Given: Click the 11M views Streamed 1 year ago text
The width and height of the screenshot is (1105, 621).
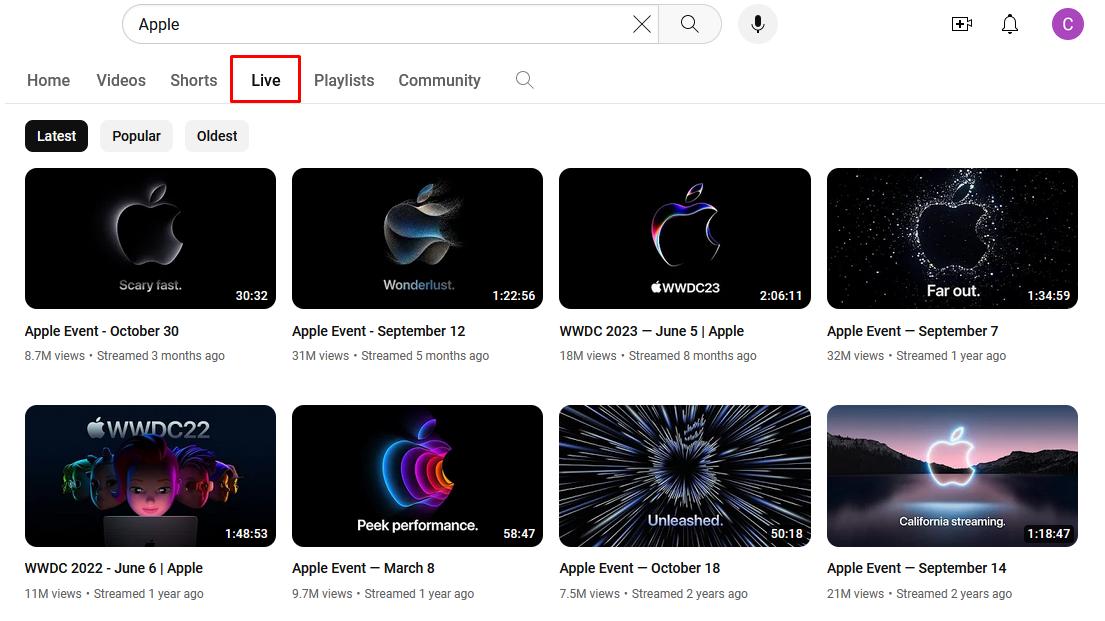Looking at the screenshot, I should [114, 594].
